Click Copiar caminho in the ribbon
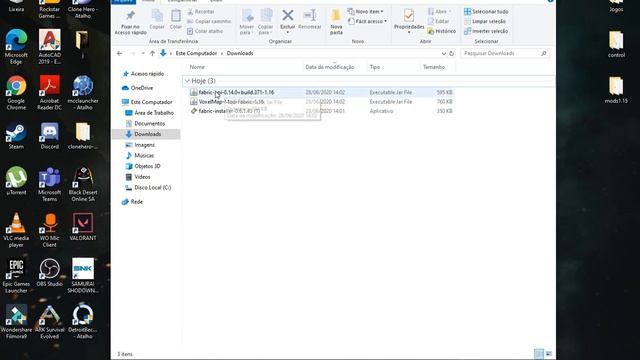 (209, 21)
